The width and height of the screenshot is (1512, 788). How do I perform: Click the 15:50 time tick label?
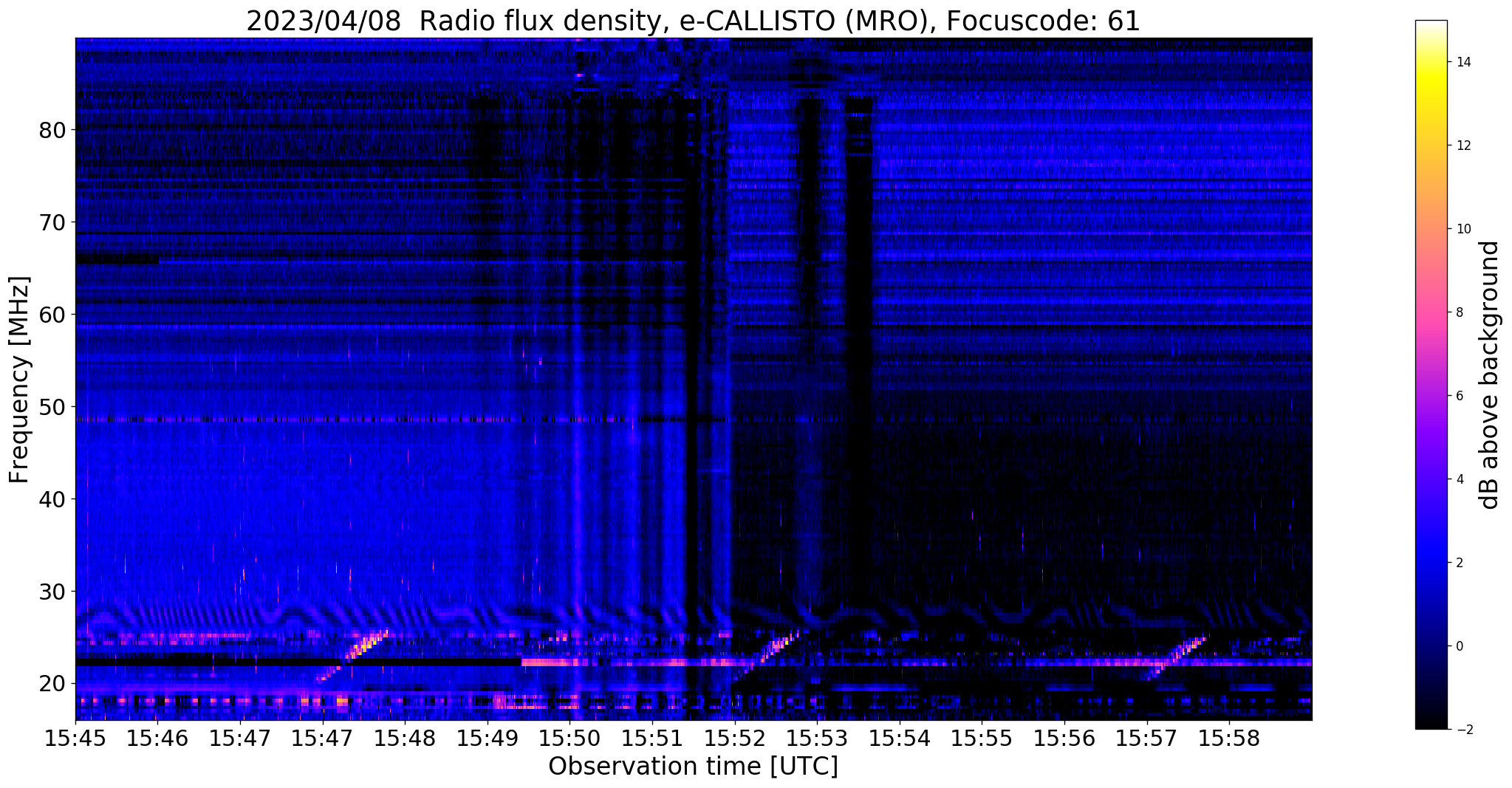(x=569, y=738)
